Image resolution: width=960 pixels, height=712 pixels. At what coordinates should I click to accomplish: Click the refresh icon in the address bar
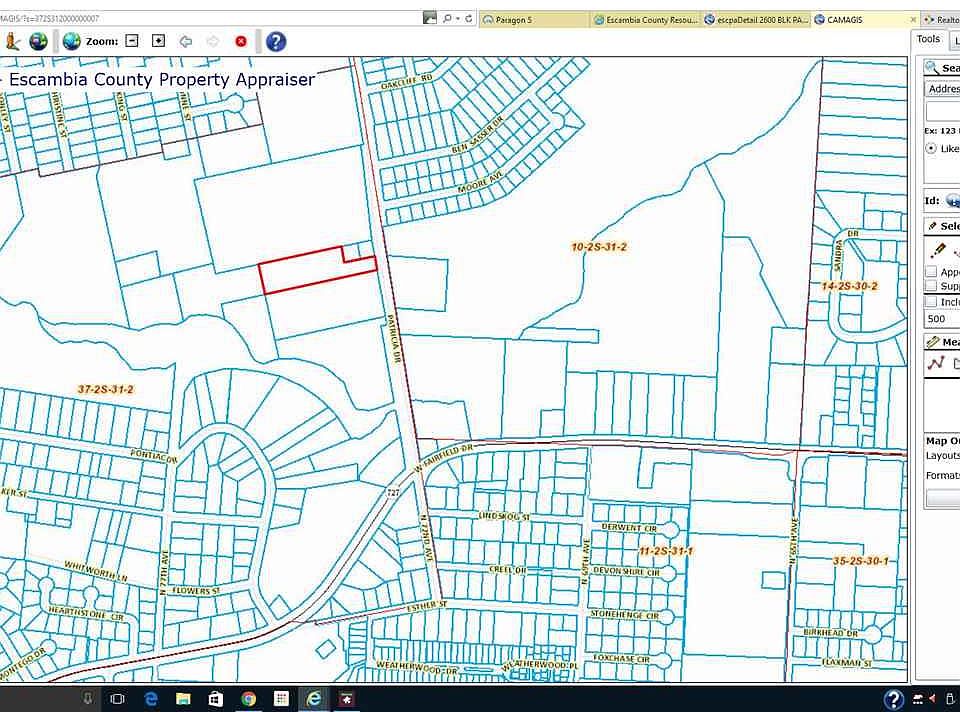468,19
